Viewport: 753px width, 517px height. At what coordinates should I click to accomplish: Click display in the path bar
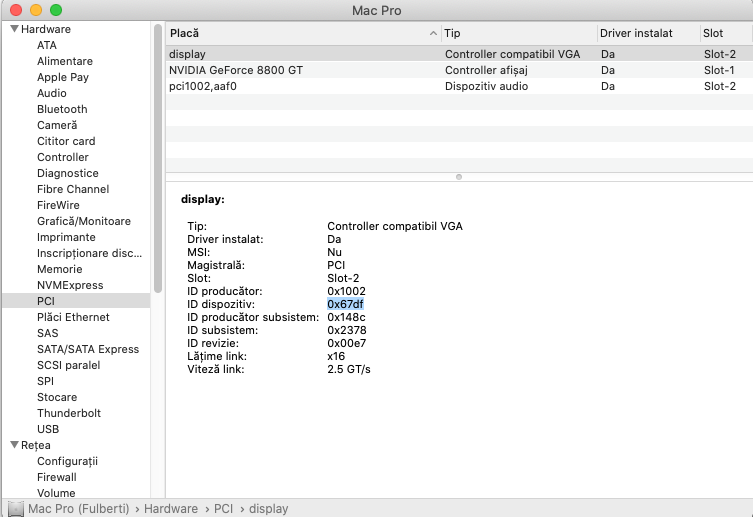point(268,509)
